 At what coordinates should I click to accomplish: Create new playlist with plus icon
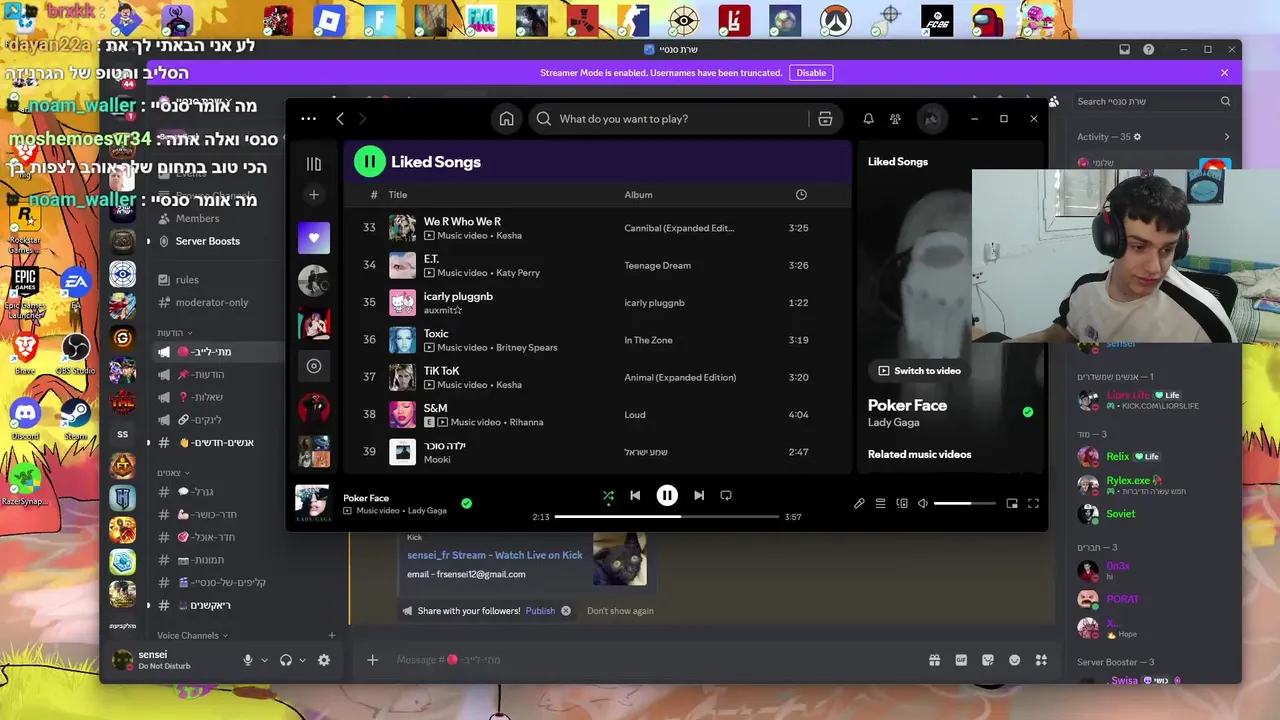pos(313,195)
